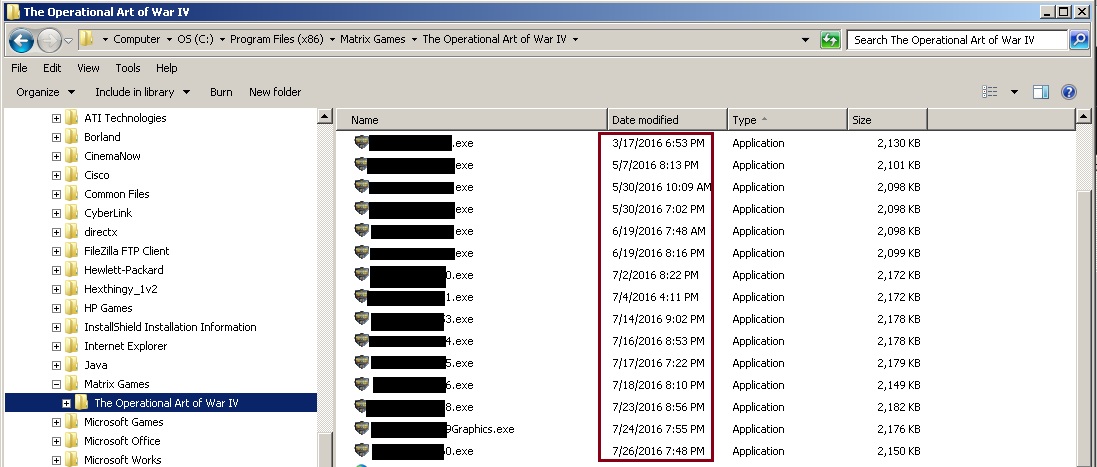
Task: Click exe icon dated 7/2/2016 8:22 PM
Action: tap(361, 275)
